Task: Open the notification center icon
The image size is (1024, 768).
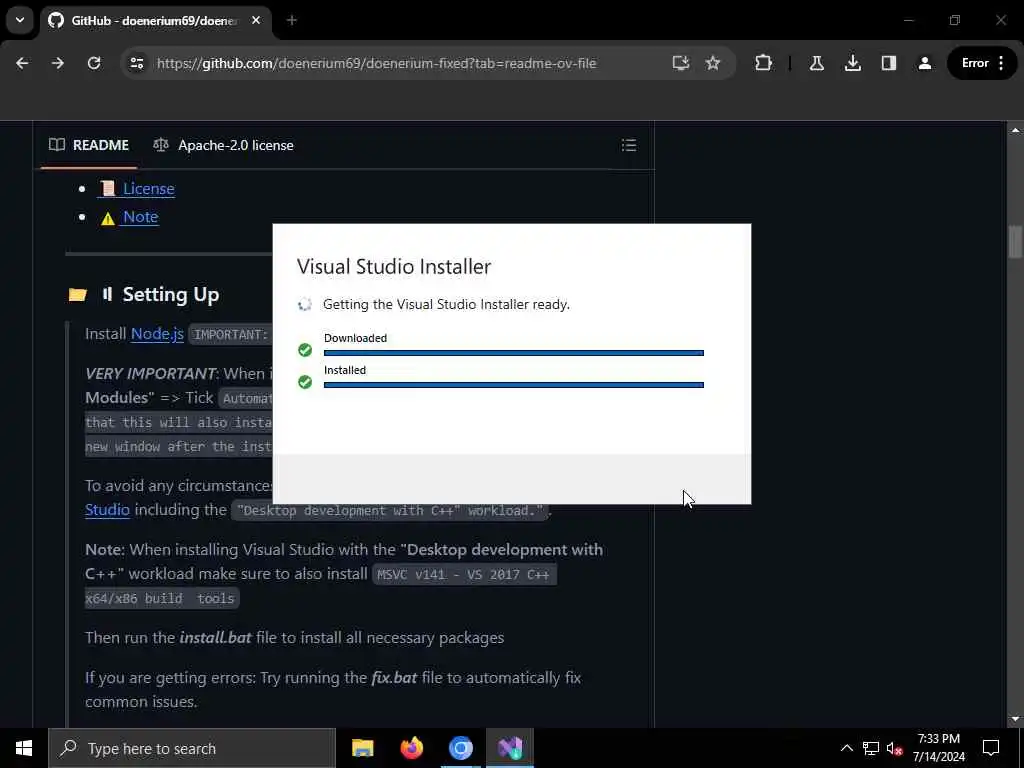Action: [x=991, y=748]
